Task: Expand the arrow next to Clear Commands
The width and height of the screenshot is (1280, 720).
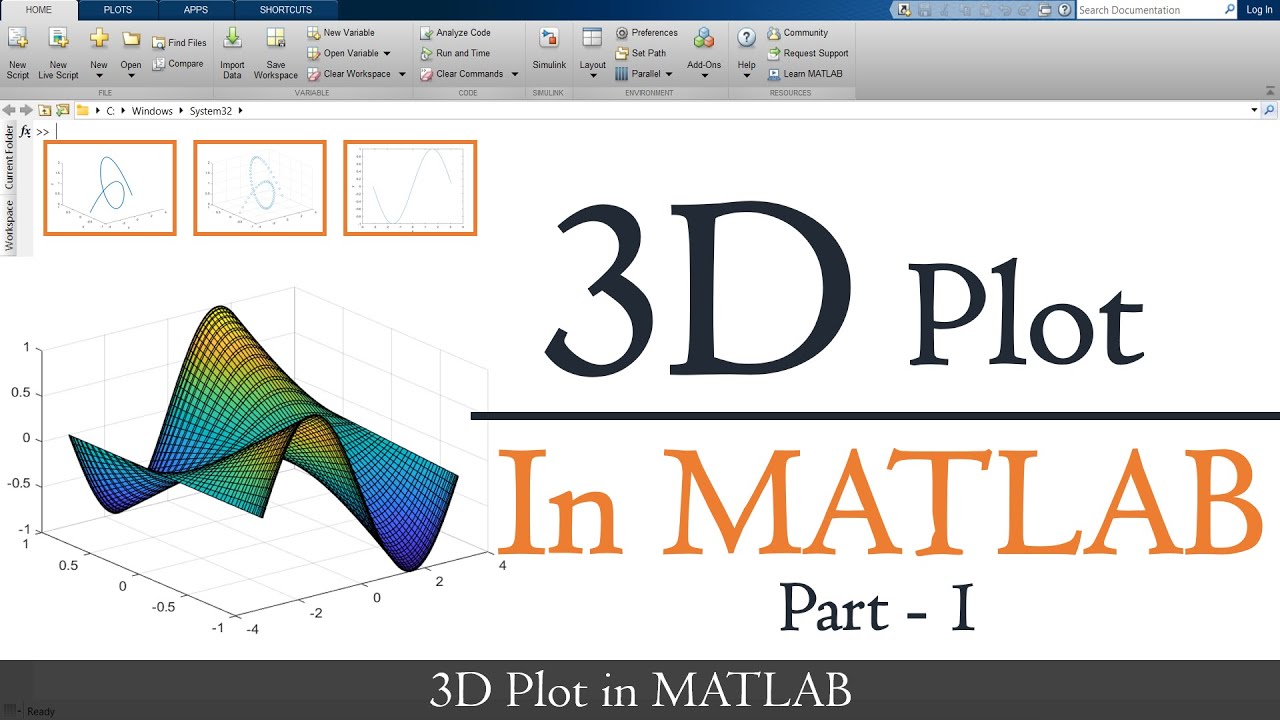Action: 515,74
